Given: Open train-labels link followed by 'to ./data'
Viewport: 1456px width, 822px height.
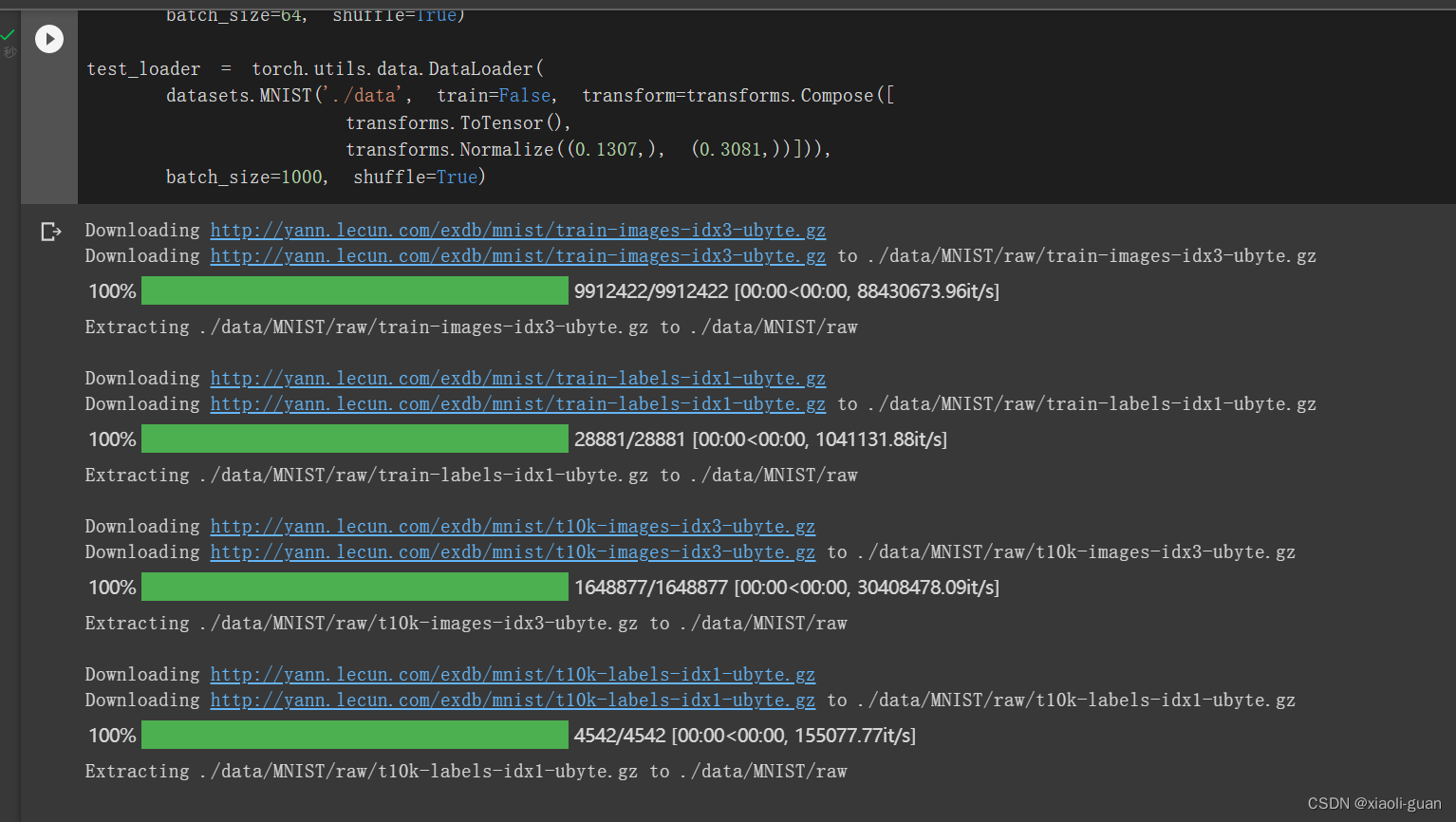Looking at the screenshot, I should click(x=518, y=403).
